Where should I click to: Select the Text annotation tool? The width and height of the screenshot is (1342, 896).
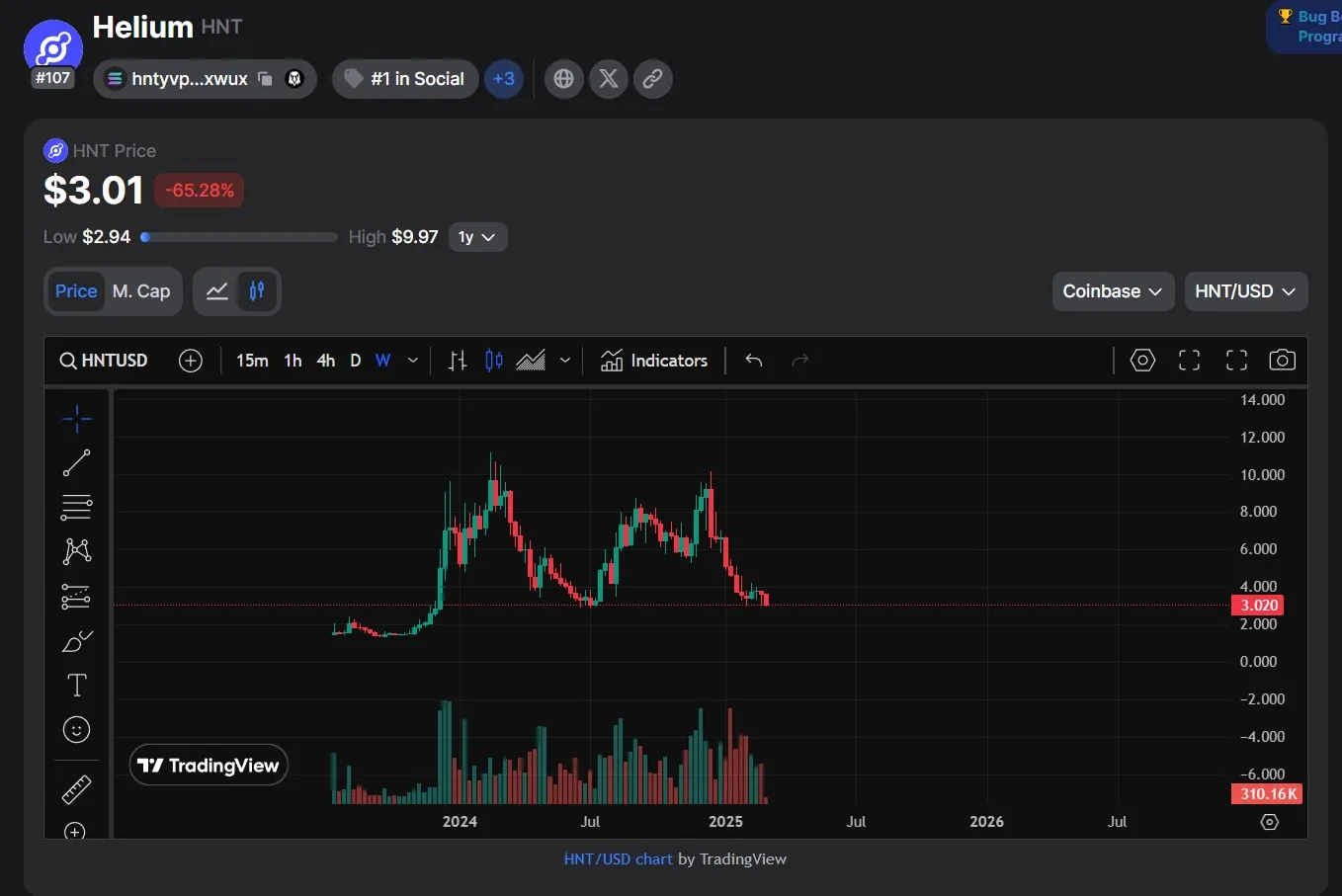pos(76,685)
